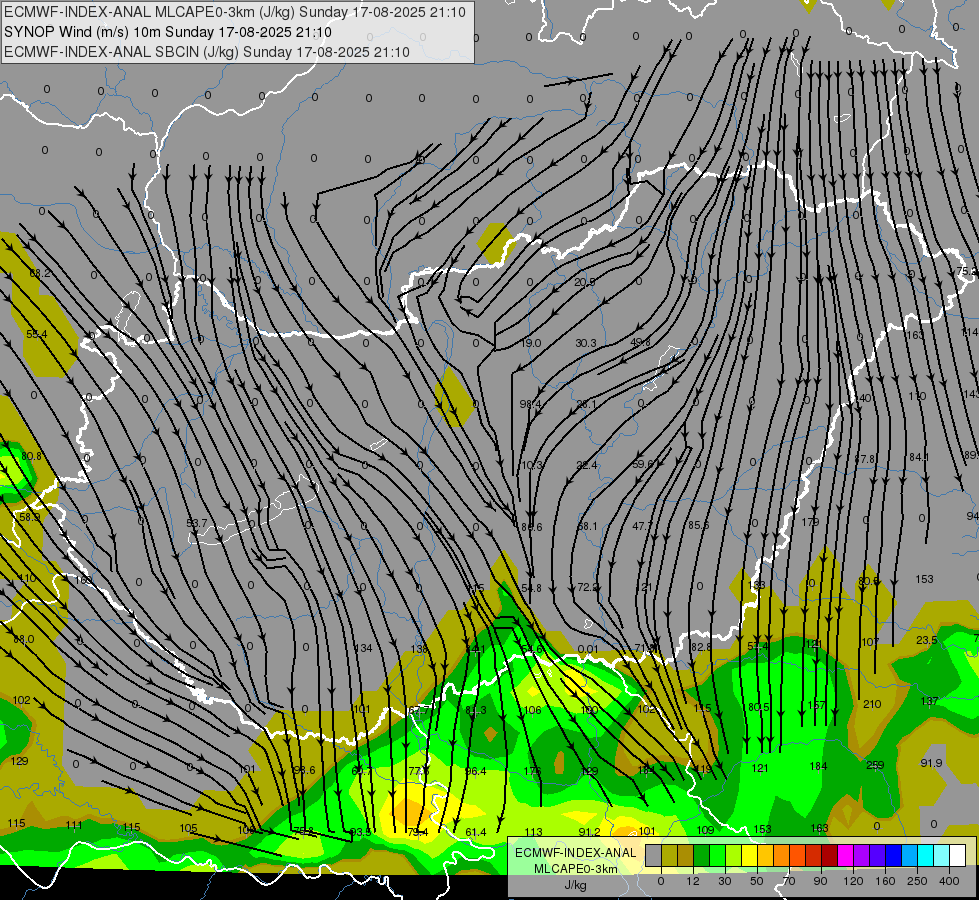Viewport: 979px width, 900px height.
Task: Click the legend tick label '70'
Action: [x=789, y=881]
